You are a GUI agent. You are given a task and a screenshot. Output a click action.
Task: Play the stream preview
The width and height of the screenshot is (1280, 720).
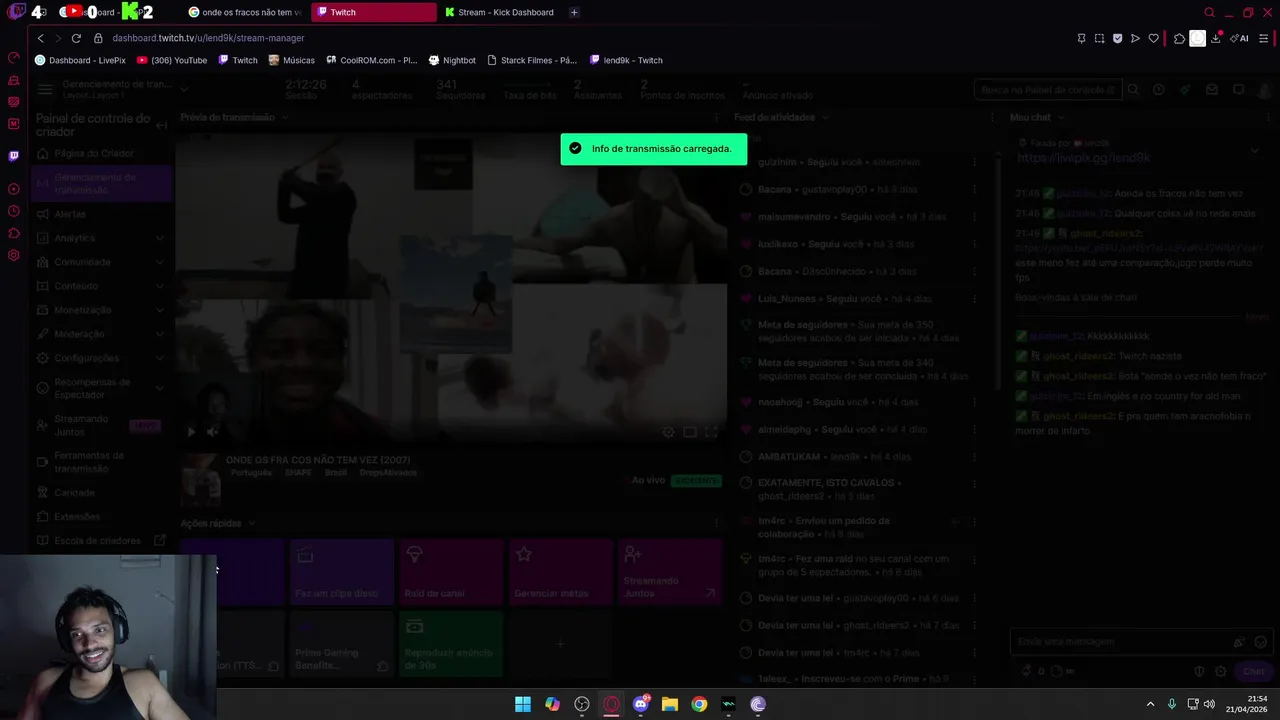coord(191,432)
